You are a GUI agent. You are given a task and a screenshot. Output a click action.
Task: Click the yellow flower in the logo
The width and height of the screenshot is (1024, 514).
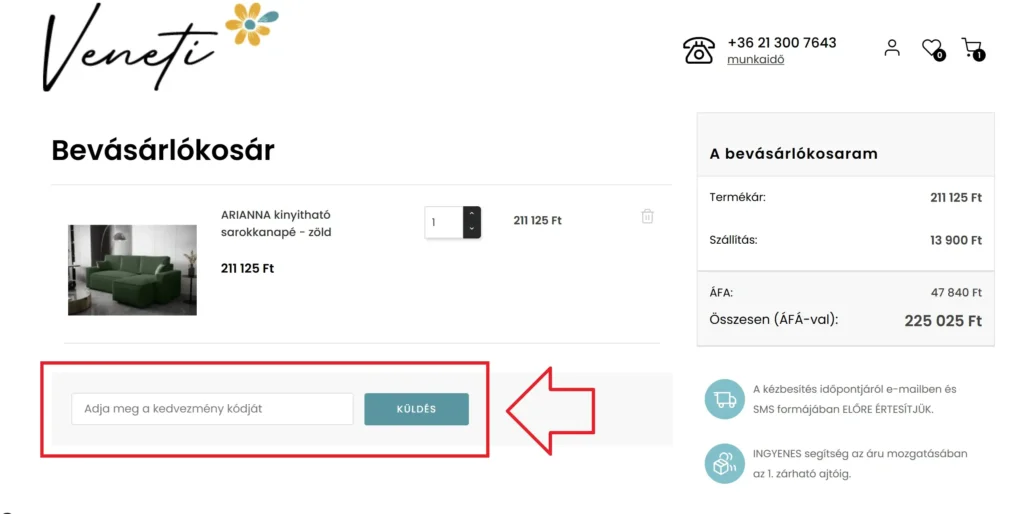click(x=248, y=23)
